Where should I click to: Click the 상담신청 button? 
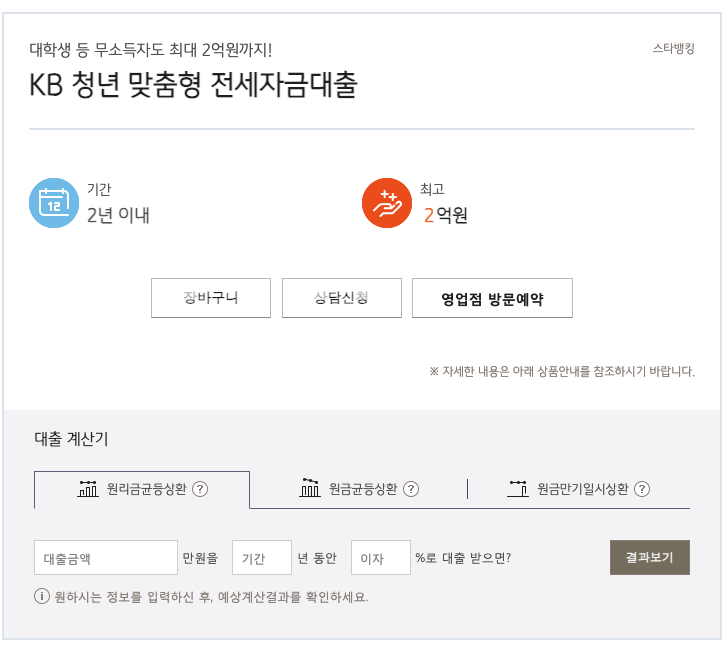(342, 298)
